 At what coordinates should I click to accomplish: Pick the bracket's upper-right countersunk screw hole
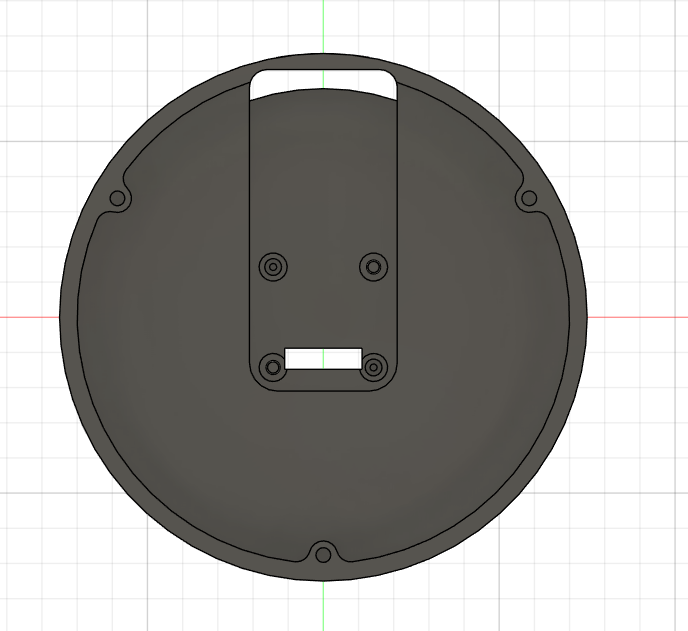click(x=374, y=267)
